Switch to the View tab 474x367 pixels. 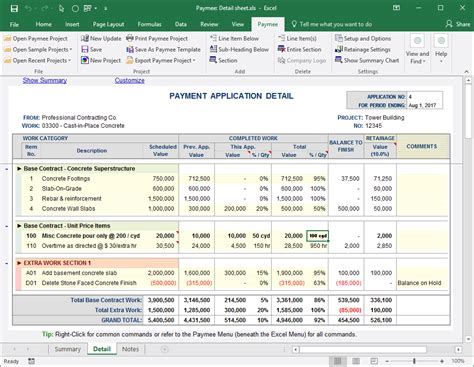point(238,24)
